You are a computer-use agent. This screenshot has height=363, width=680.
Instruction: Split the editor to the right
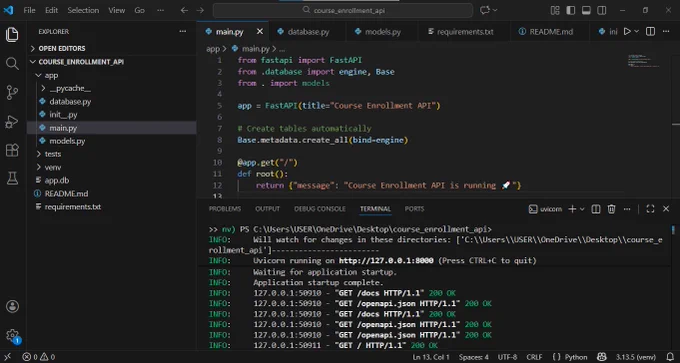[650, 31]
